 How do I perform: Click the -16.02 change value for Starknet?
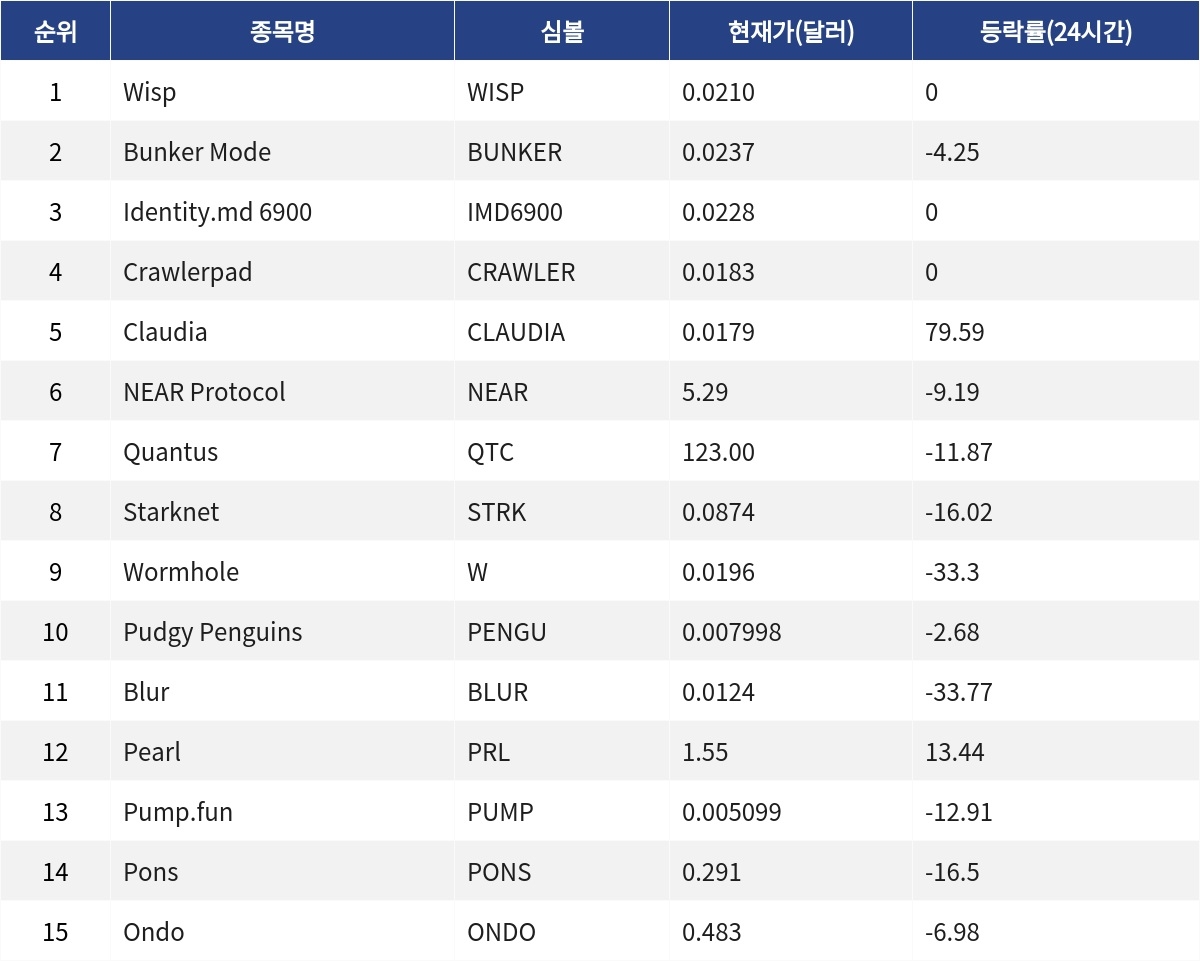(959, 512)
